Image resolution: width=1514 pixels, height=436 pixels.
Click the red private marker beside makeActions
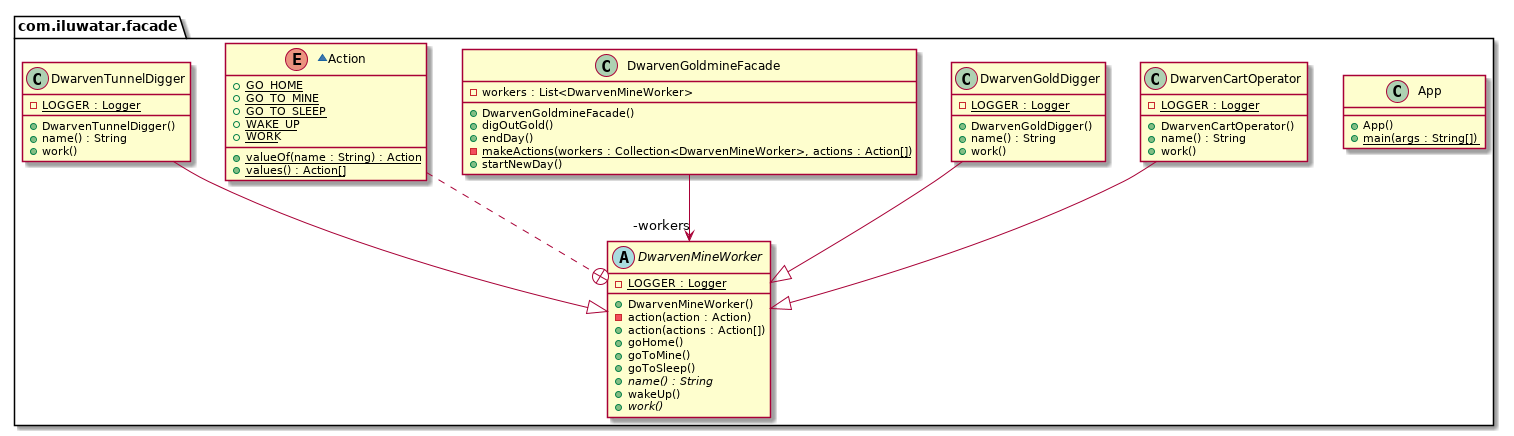coord(474,150)
